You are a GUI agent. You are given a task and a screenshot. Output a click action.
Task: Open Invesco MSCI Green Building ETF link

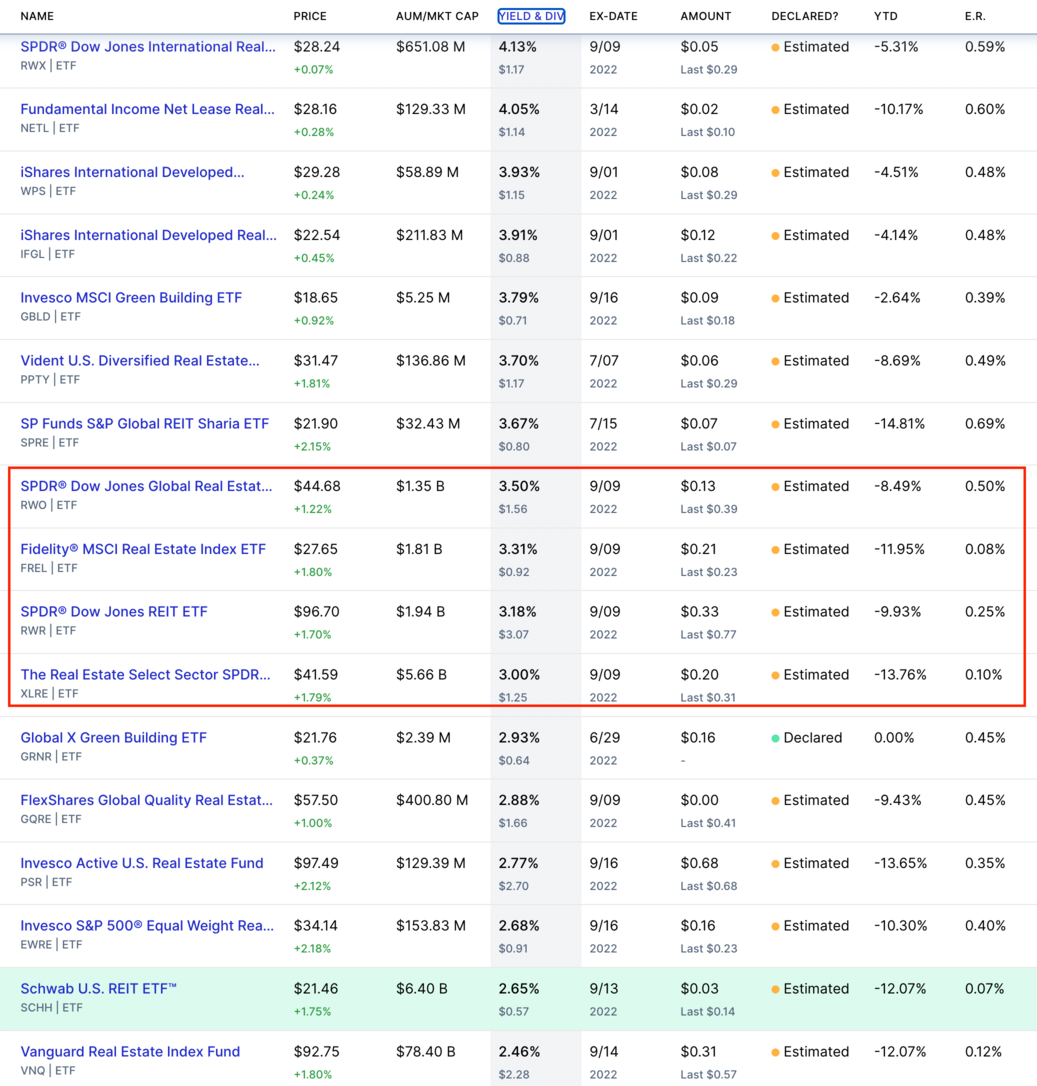coord(131,297)
